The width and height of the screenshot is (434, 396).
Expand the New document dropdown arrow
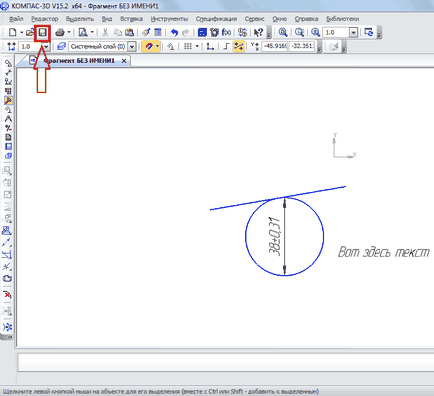[21, 32]
